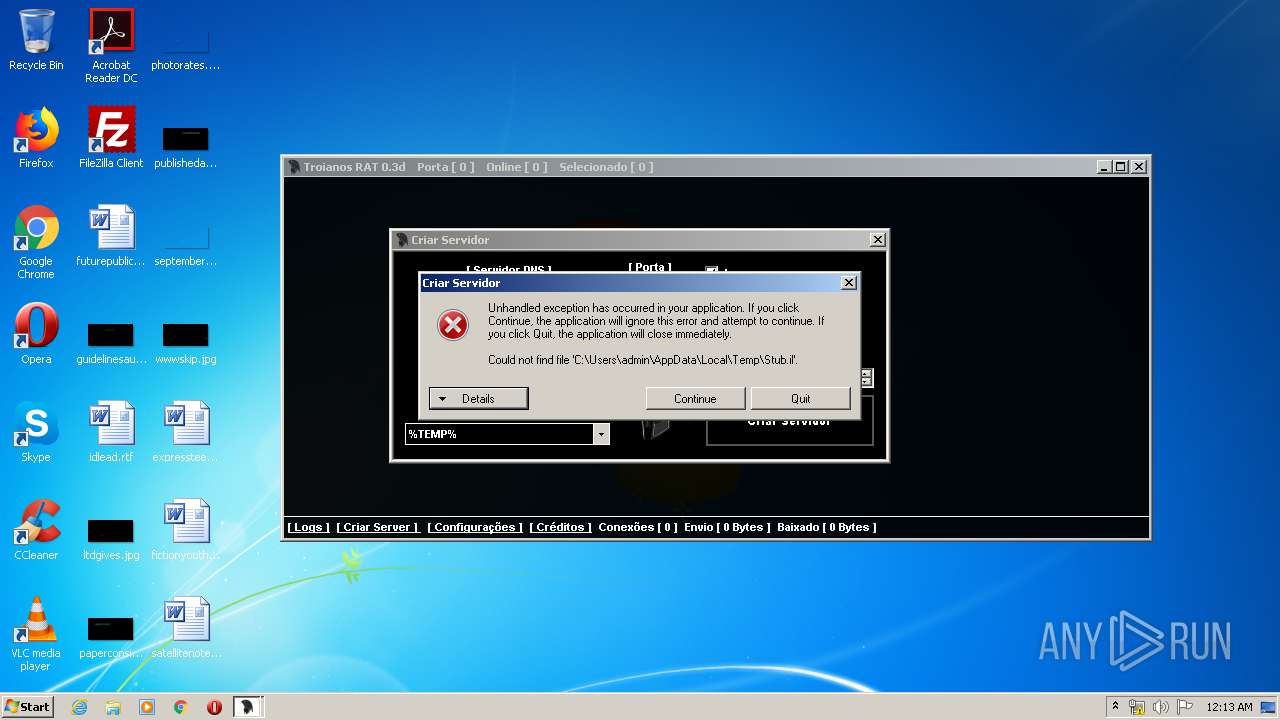The height and width of the screenshot is (720, 1280).
Task: Maximize the Troianos RAT window
Action: (x=1120, y=167)
